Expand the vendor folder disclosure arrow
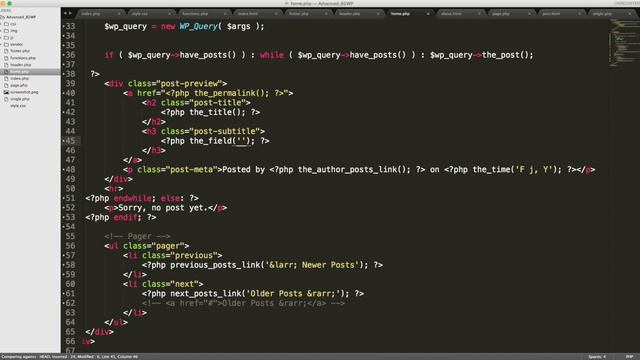 pyautogui.click(x=1, y=44)
